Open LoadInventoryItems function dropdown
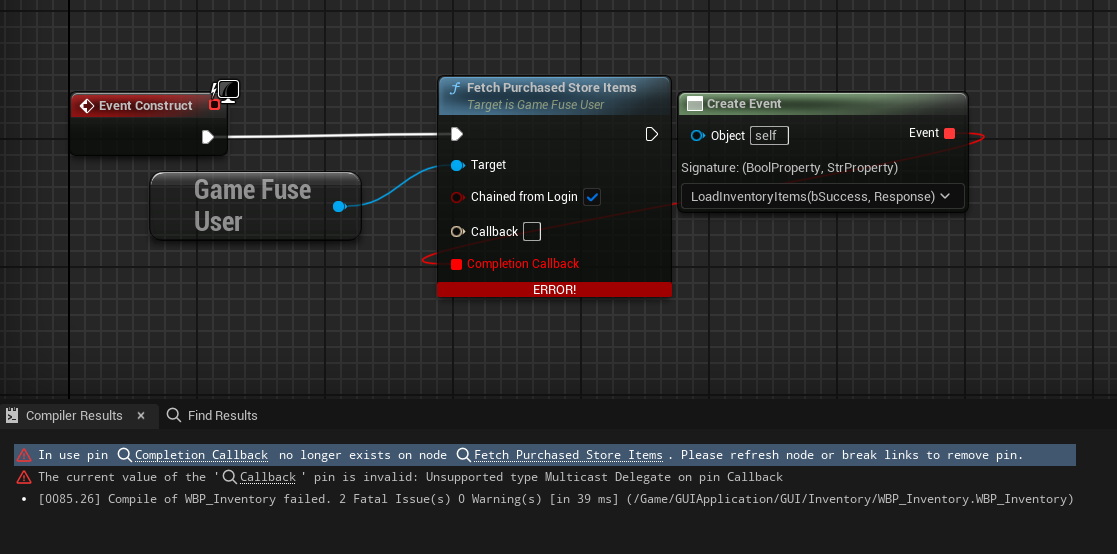 point(822,197)
